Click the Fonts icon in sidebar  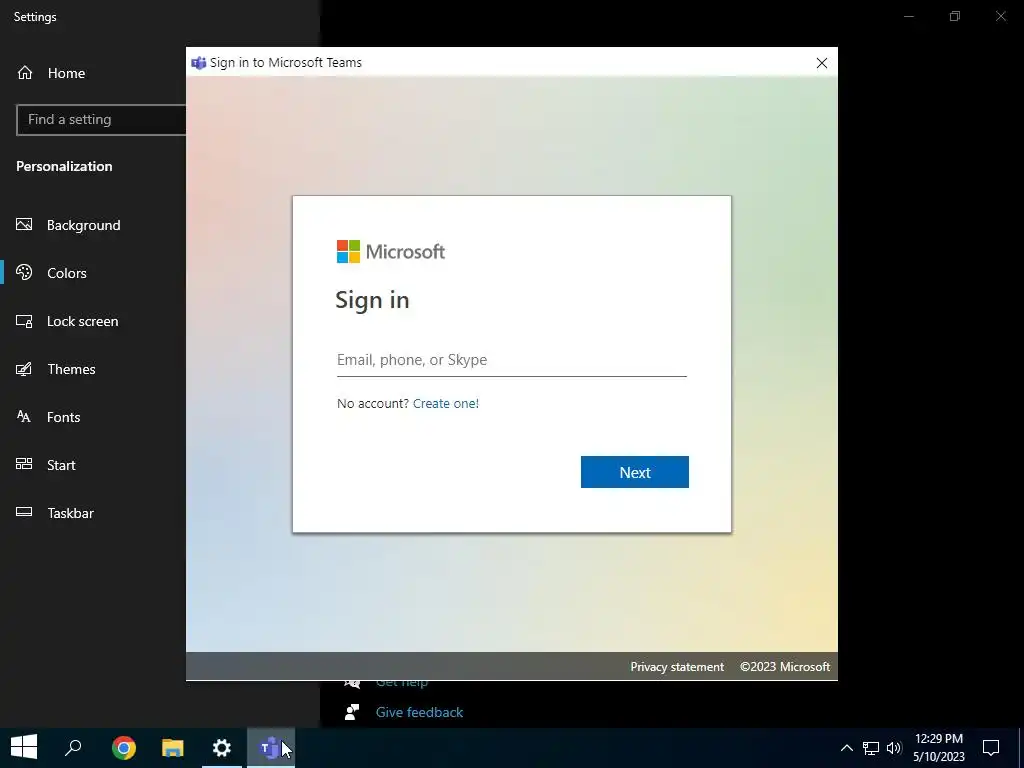point(24,417)
